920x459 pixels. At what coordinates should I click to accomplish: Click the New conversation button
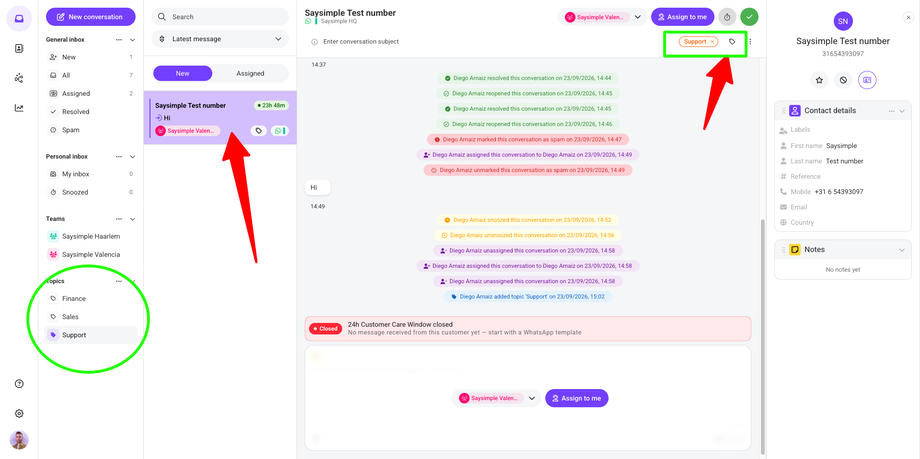[90, 16]
